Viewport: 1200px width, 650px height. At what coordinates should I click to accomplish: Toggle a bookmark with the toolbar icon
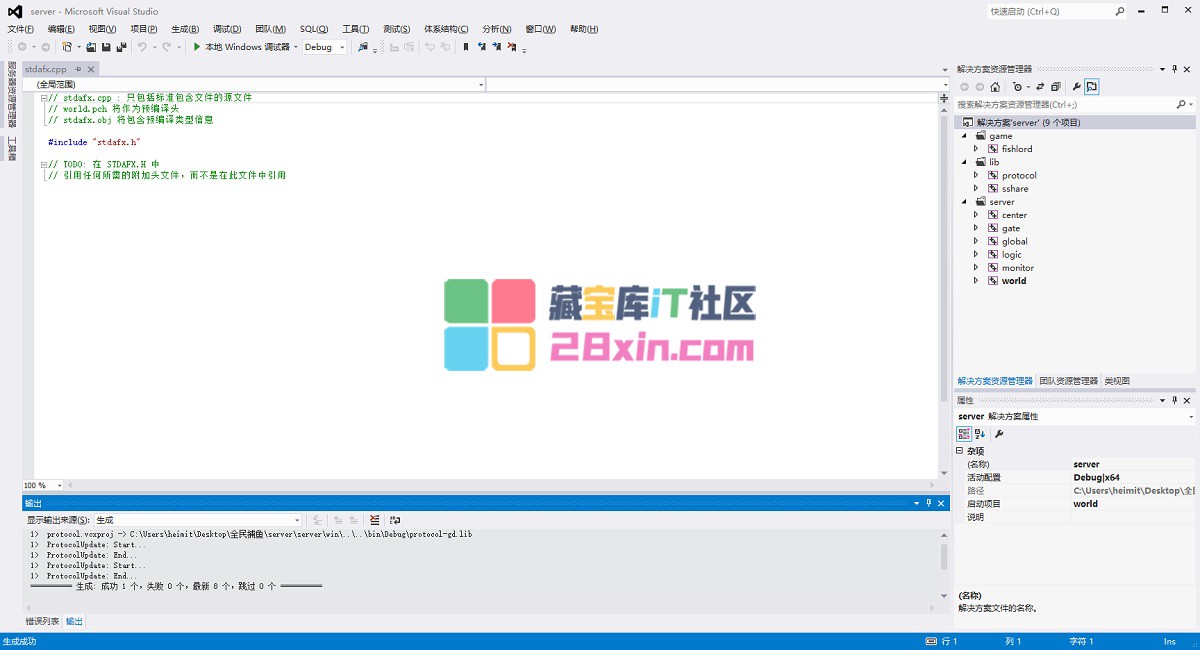coord(466,47)
